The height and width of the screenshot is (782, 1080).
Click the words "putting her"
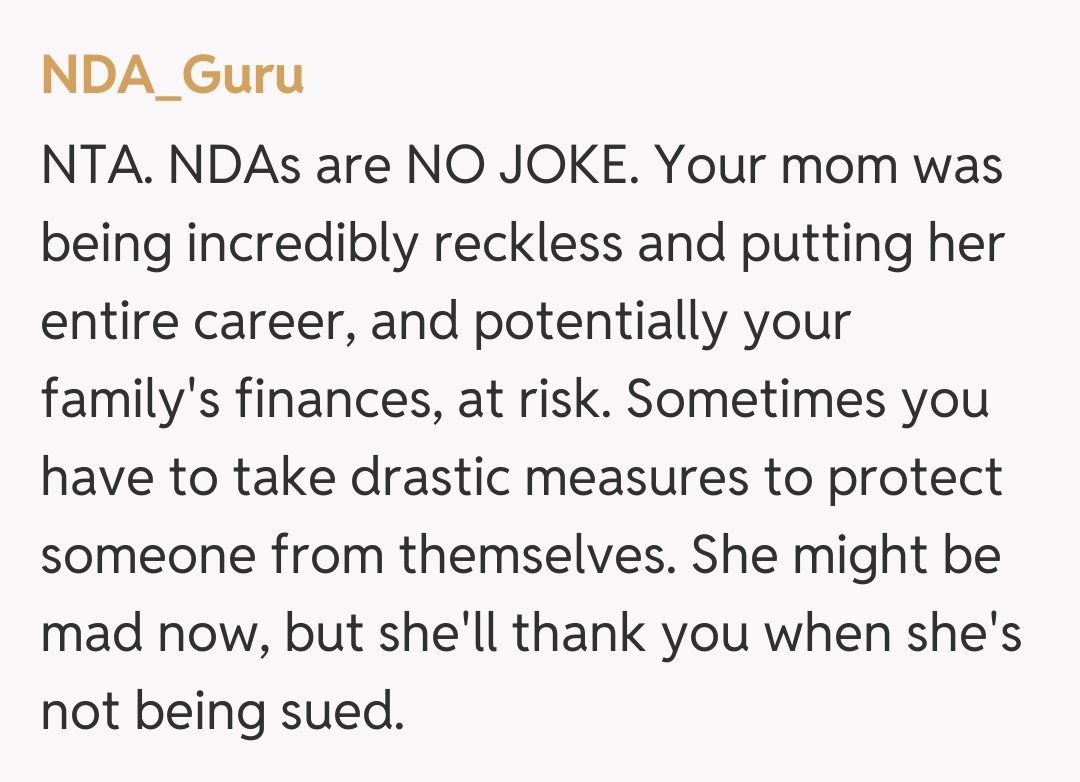[872, 244]
